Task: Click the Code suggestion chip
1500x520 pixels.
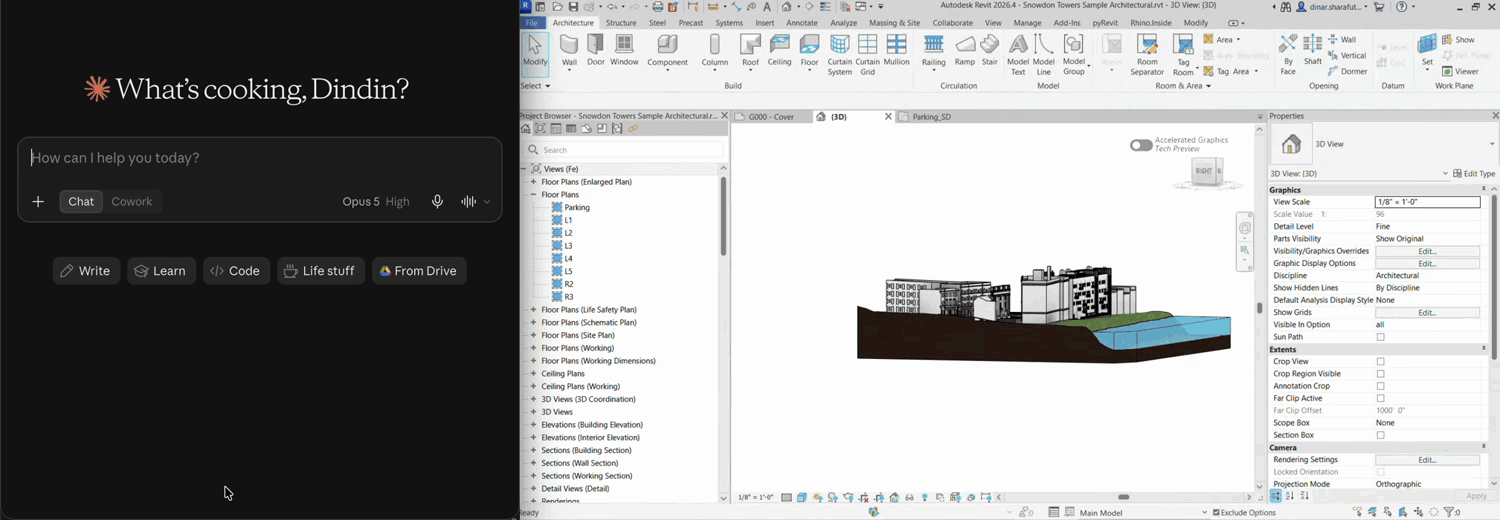Action: 236,271
